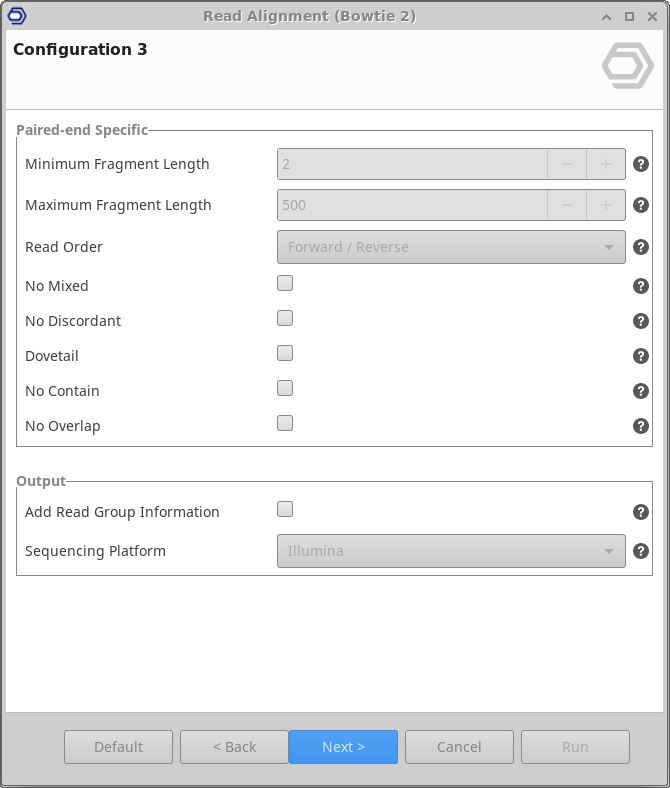This screenshot has width=670, height=788.
Task: Cancel the Bowtie 2 configuration dialog
Action: [459, 747]
